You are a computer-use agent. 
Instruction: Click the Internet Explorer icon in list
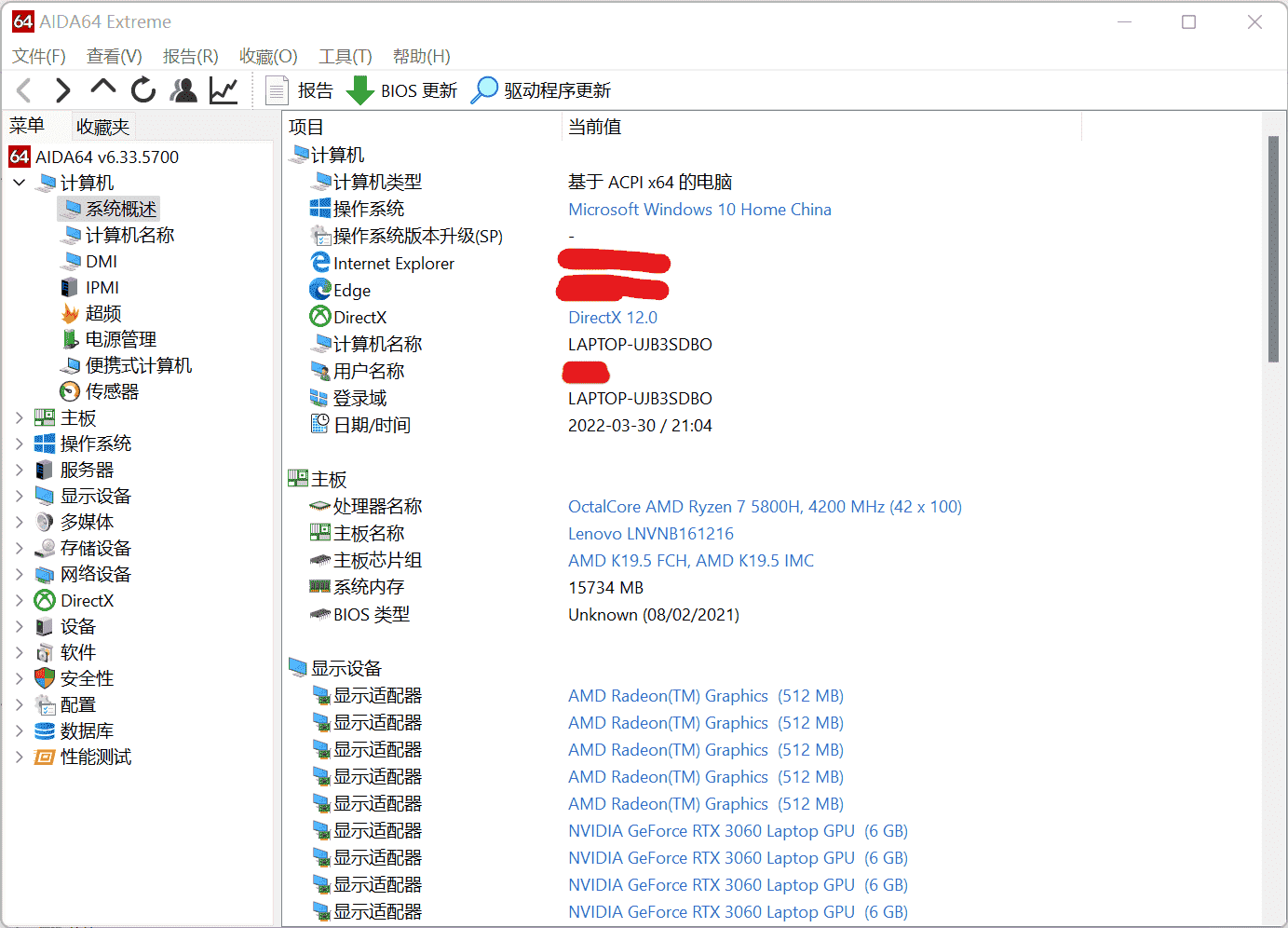pos(320,263)
